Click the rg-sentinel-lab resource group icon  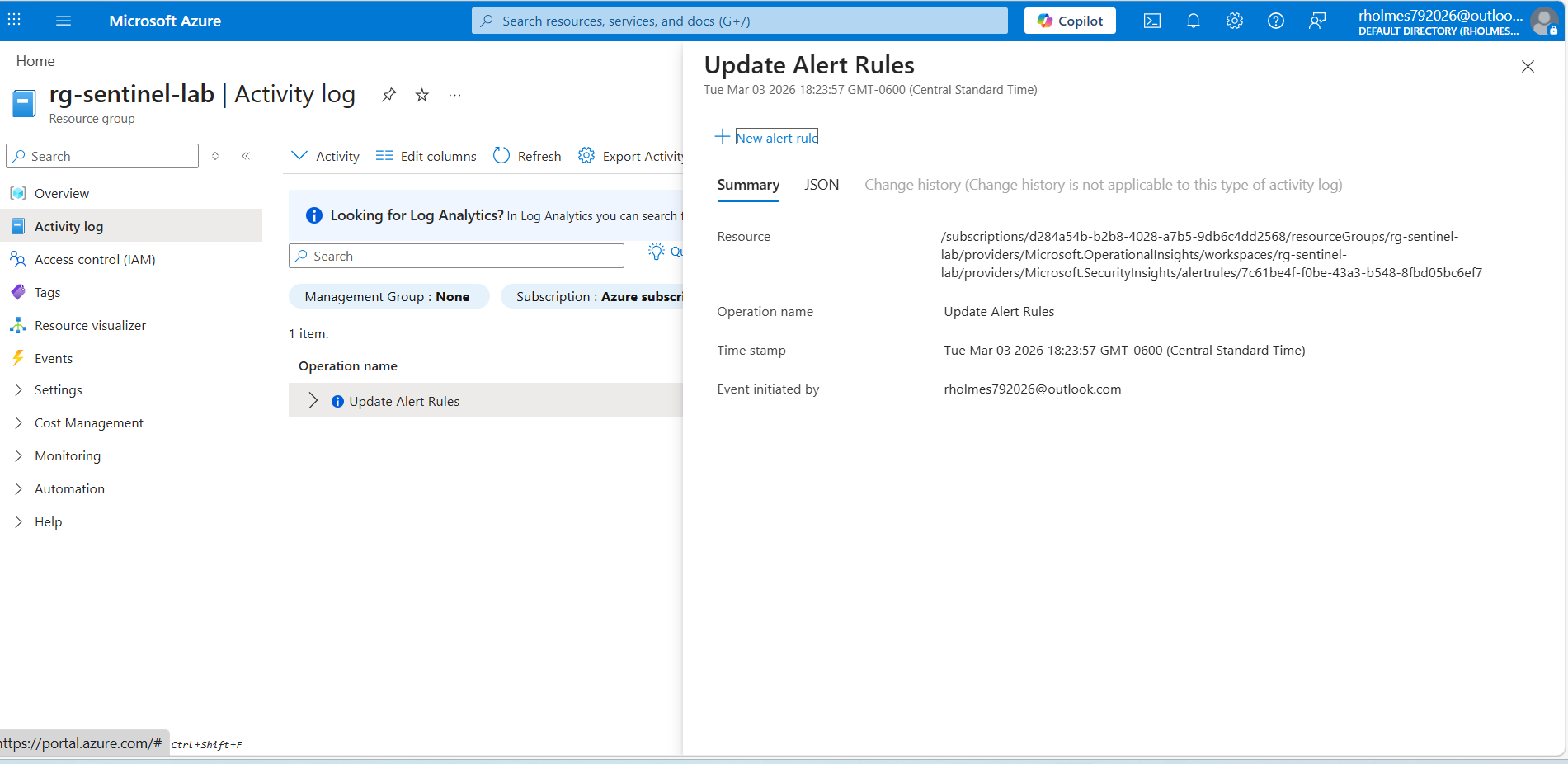coord(24,104)
